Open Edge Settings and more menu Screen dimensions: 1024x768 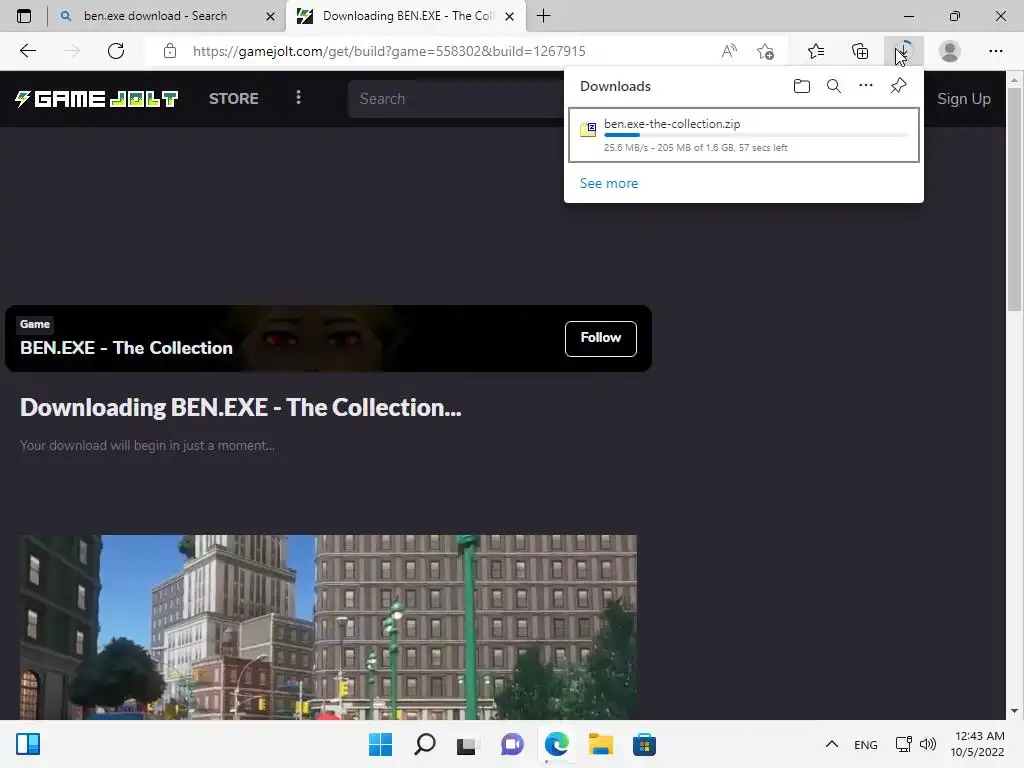click(995, 51)
